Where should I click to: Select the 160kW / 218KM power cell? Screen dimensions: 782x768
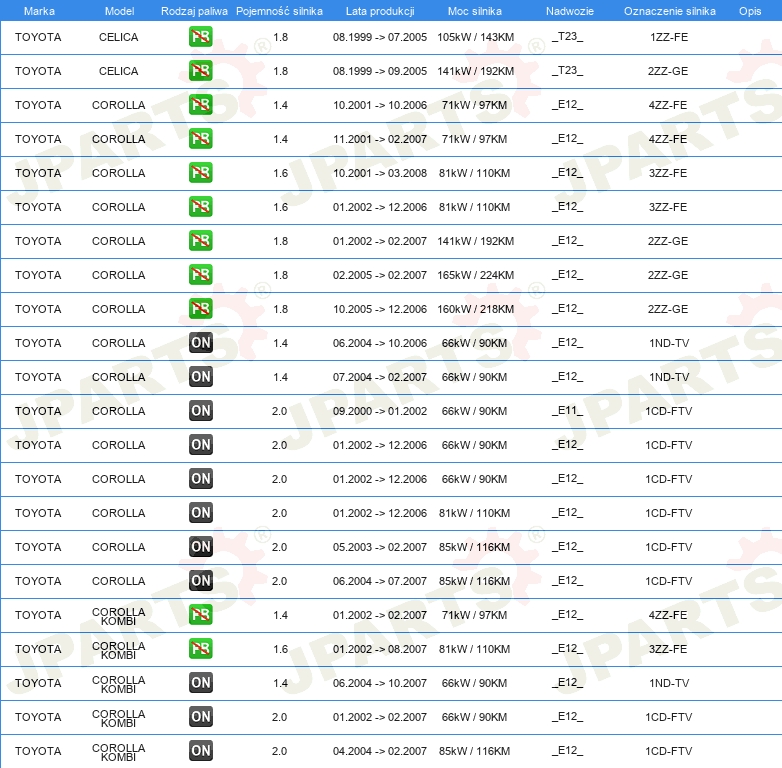click(x=475, y=309)
